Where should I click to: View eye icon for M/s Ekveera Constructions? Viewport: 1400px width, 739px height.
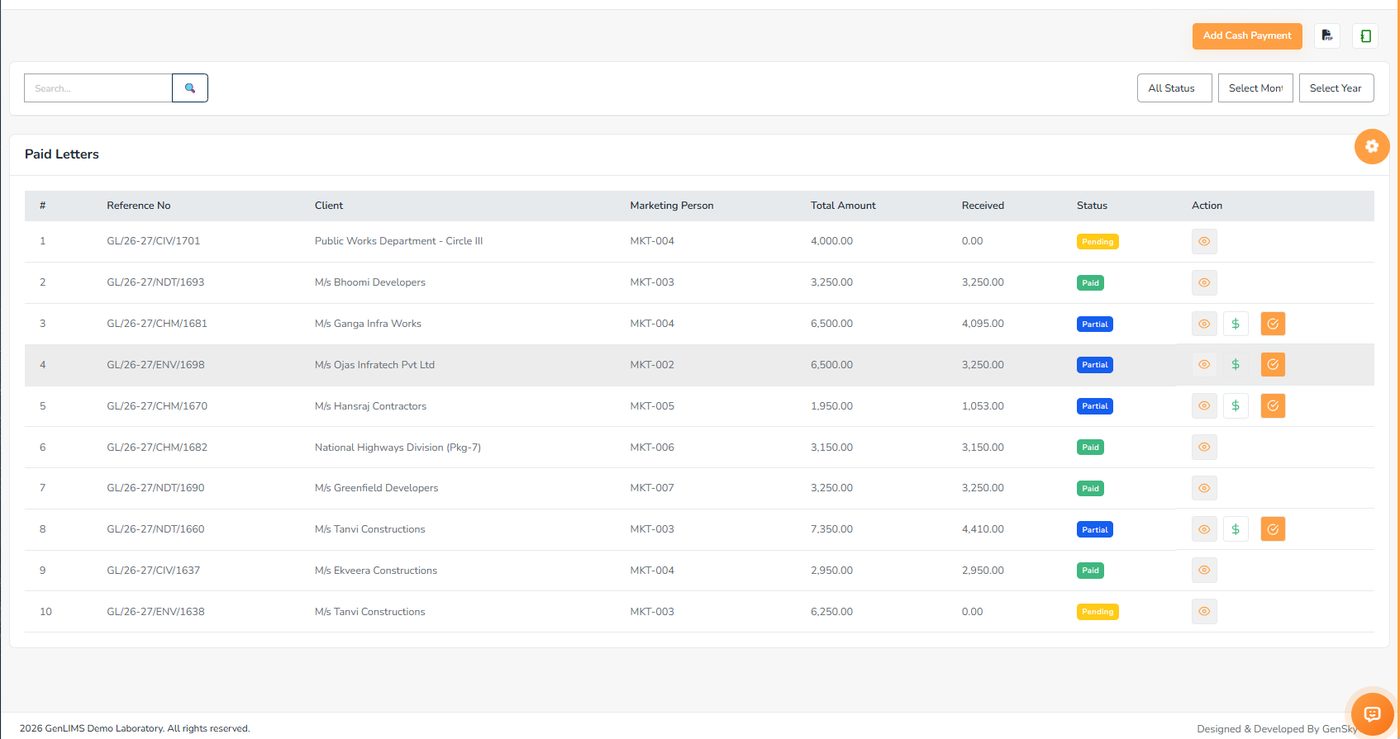click(1204, 570)
